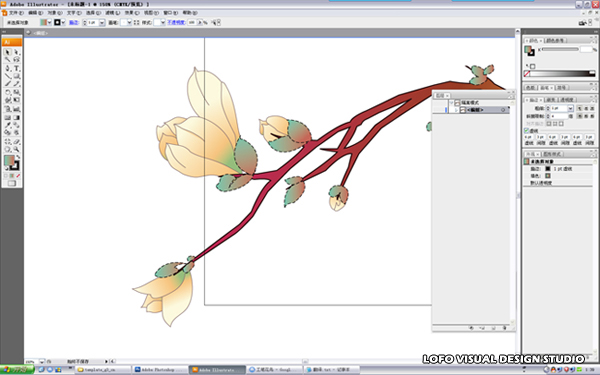Pick the Eyedropper tool
This screenshot has height=375, width=600.
[7, 125]
